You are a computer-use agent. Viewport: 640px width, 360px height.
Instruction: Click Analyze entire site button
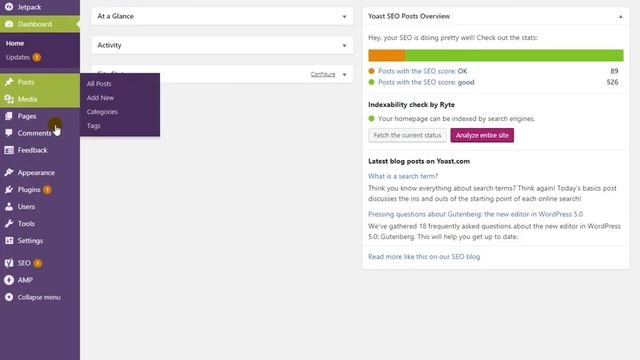(482, 135)
